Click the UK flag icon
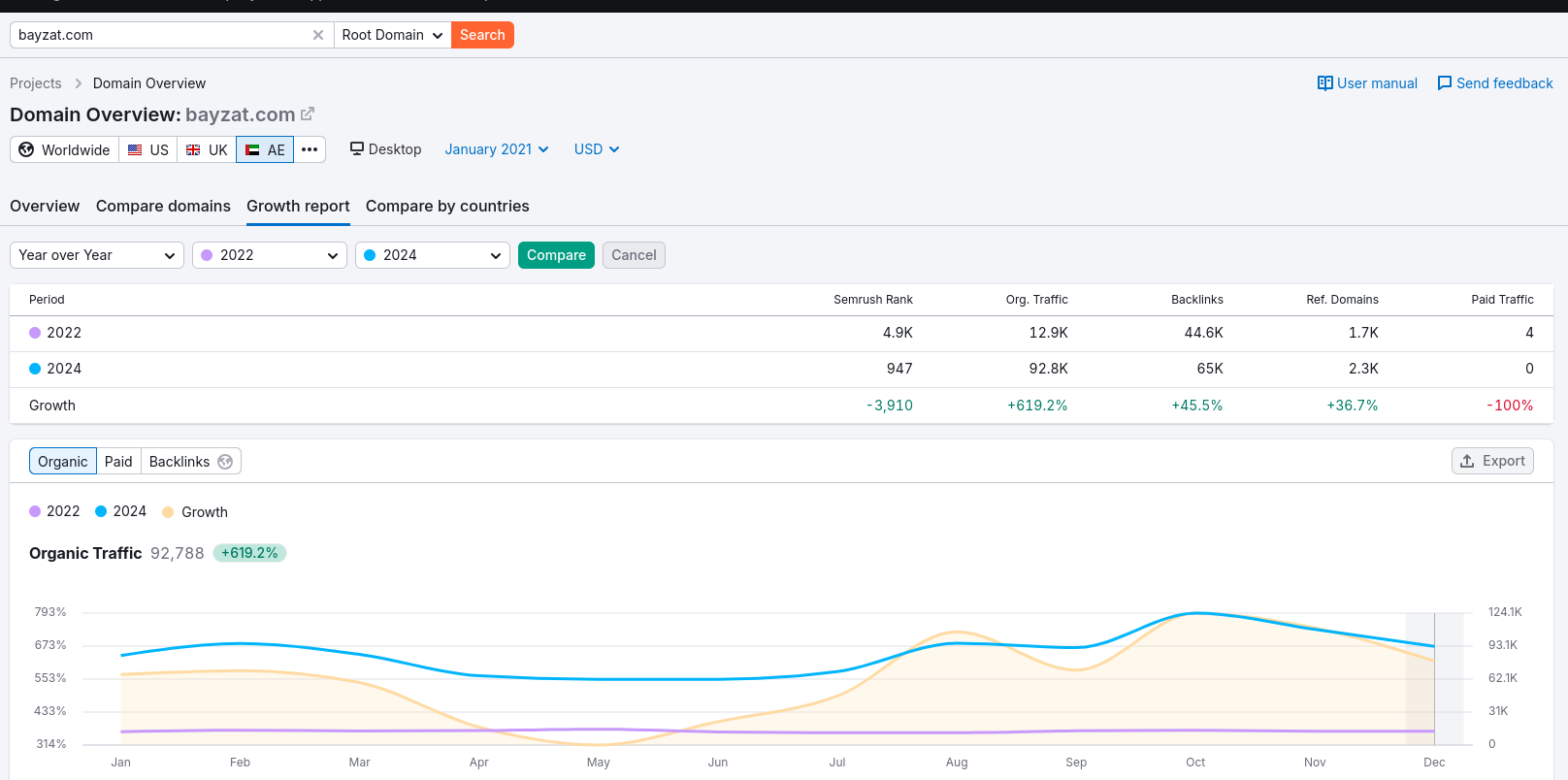 pyautogui.click(x=193, y=149)
